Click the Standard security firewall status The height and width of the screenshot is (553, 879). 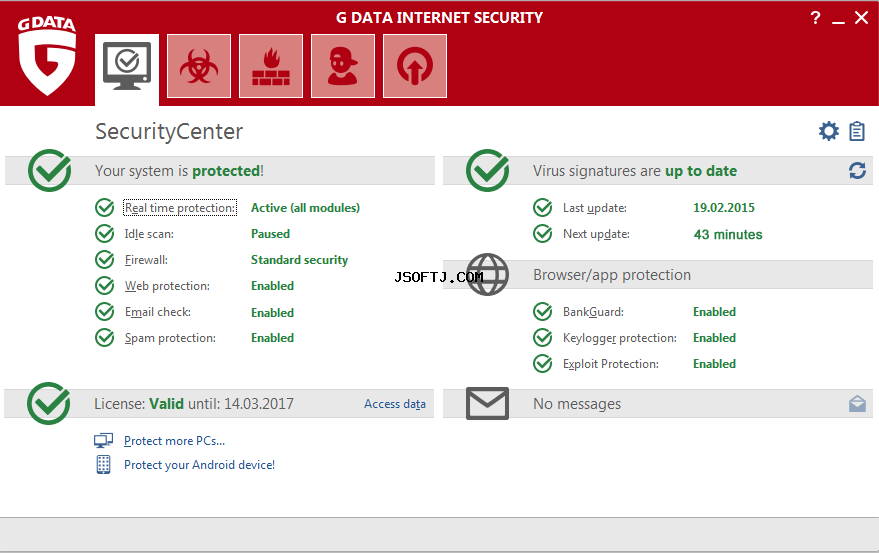click(299, 260)
